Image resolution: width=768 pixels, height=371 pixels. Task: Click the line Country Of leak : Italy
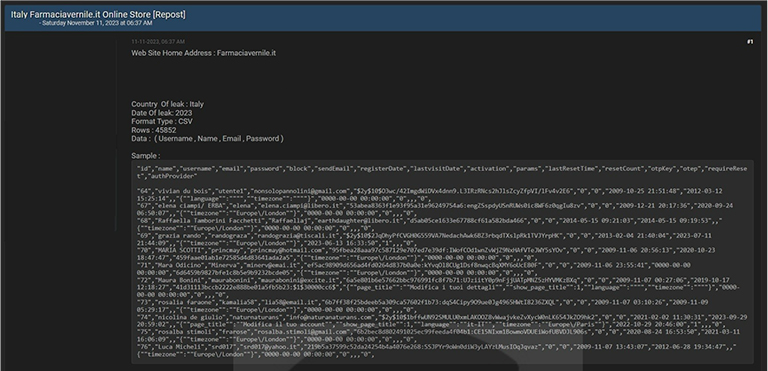[x=168, y=104]
